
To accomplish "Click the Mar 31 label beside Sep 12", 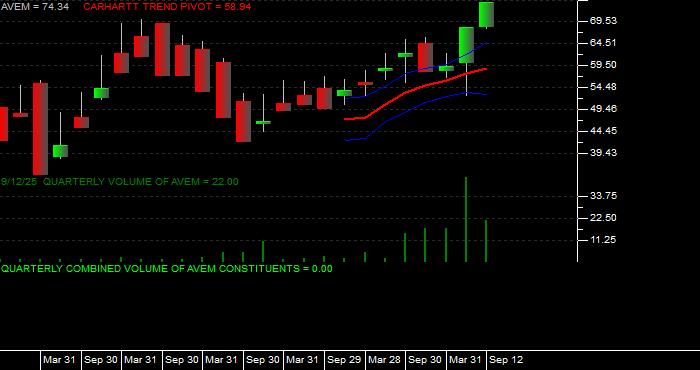I will (465, 360).
